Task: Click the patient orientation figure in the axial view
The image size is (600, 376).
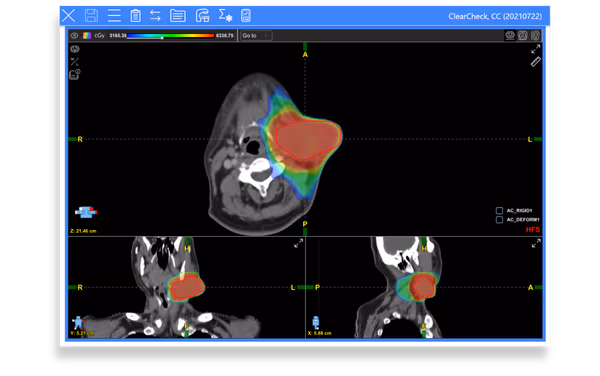Action: click(x=86, y=212)
